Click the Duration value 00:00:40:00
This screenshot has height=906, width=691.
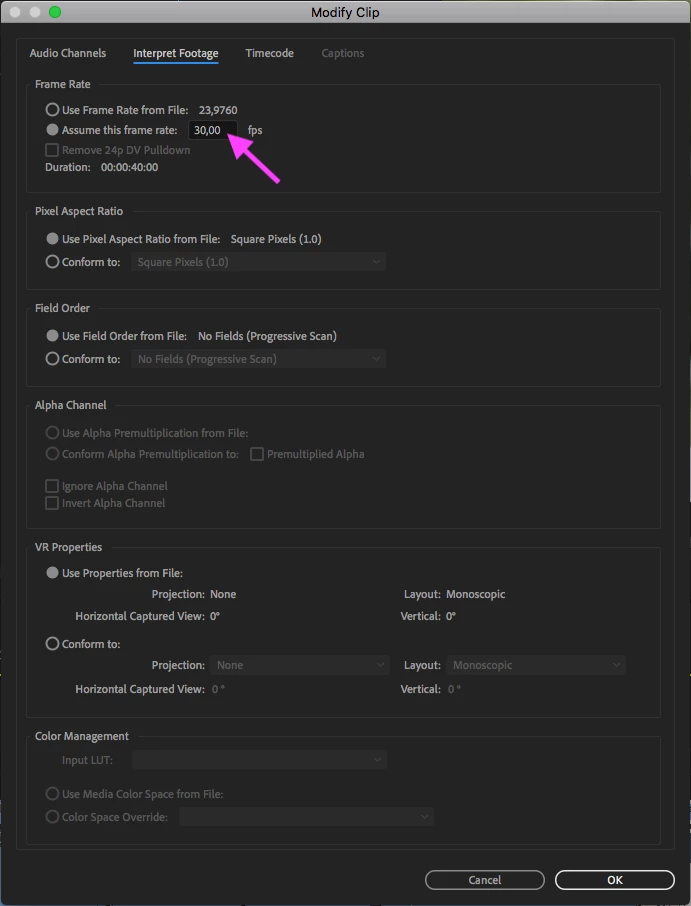click(x=129, y=167)
